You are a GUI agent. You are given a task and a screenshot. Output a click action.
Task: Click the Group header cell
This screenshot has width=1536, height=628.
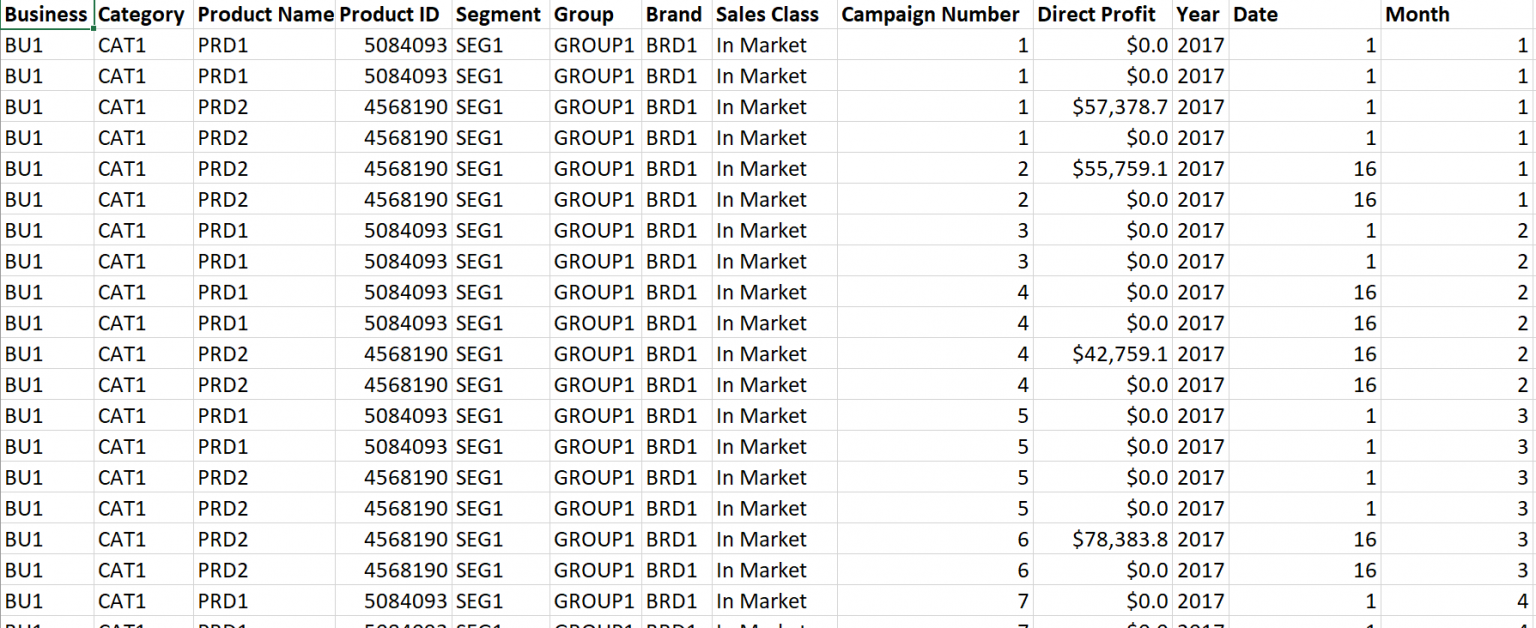[594, 14]
